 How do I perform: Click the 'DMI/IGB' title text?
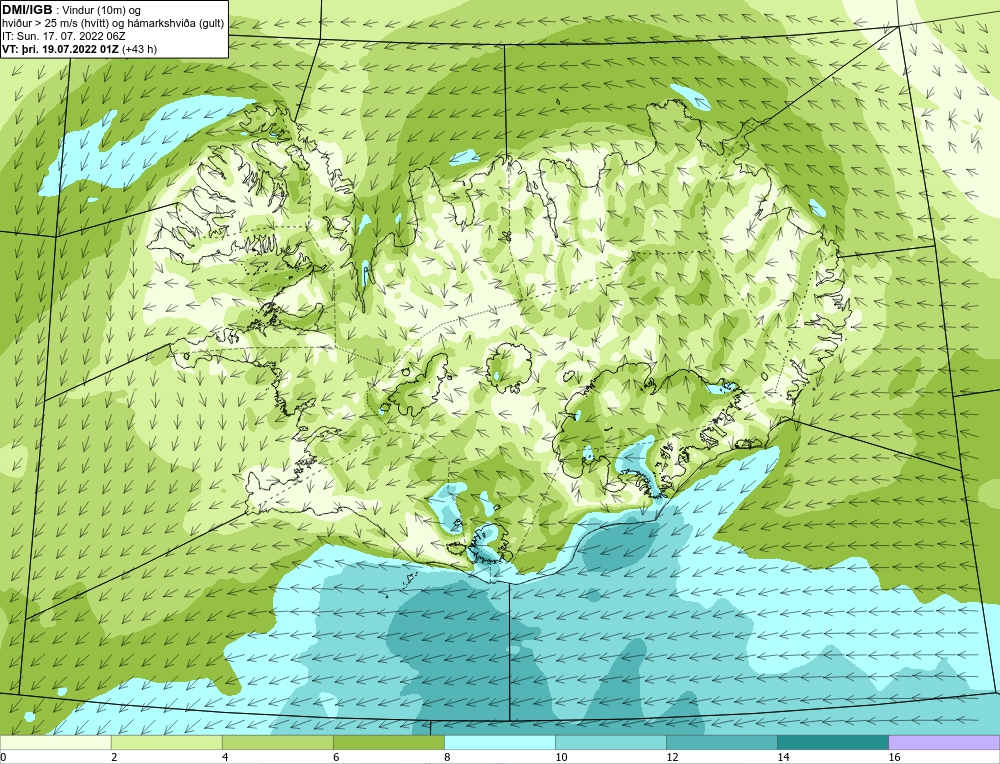coord(27,10)
